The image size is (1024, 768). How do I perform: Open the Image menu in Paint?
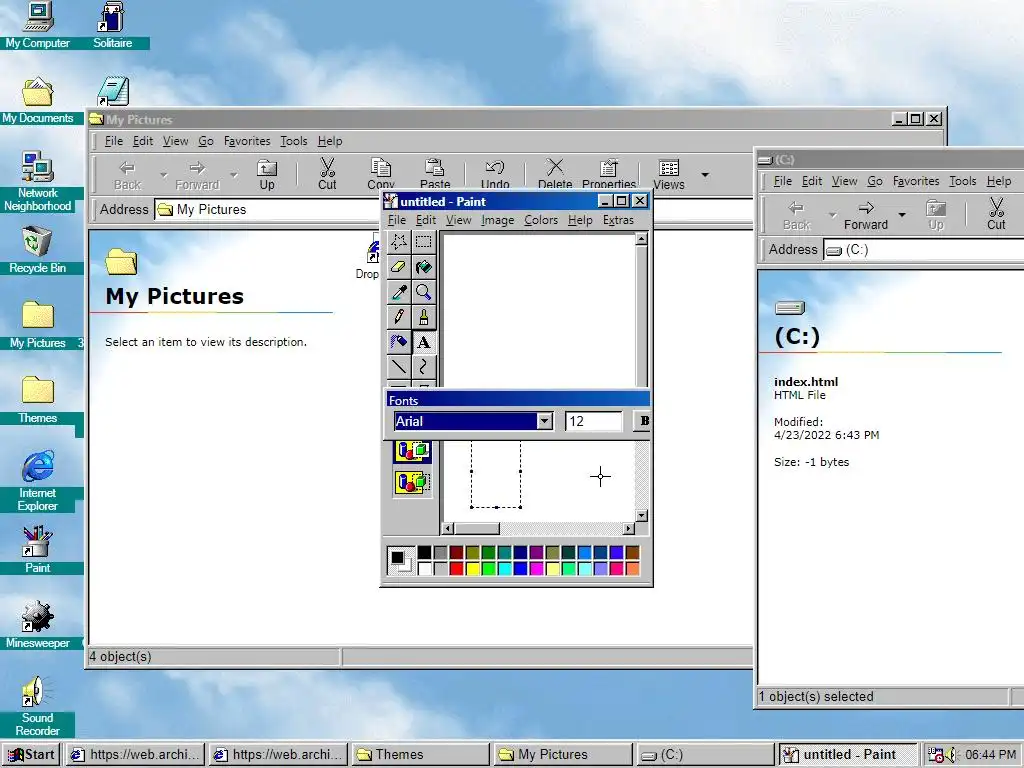pyautogui.click(x=498, y=220)
